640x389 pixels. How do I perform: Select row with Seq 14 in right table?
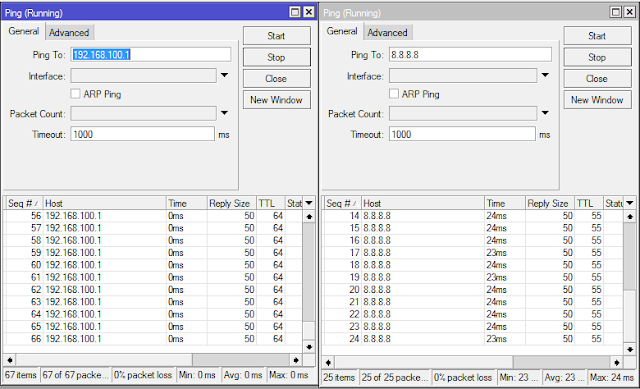(473, 216)
